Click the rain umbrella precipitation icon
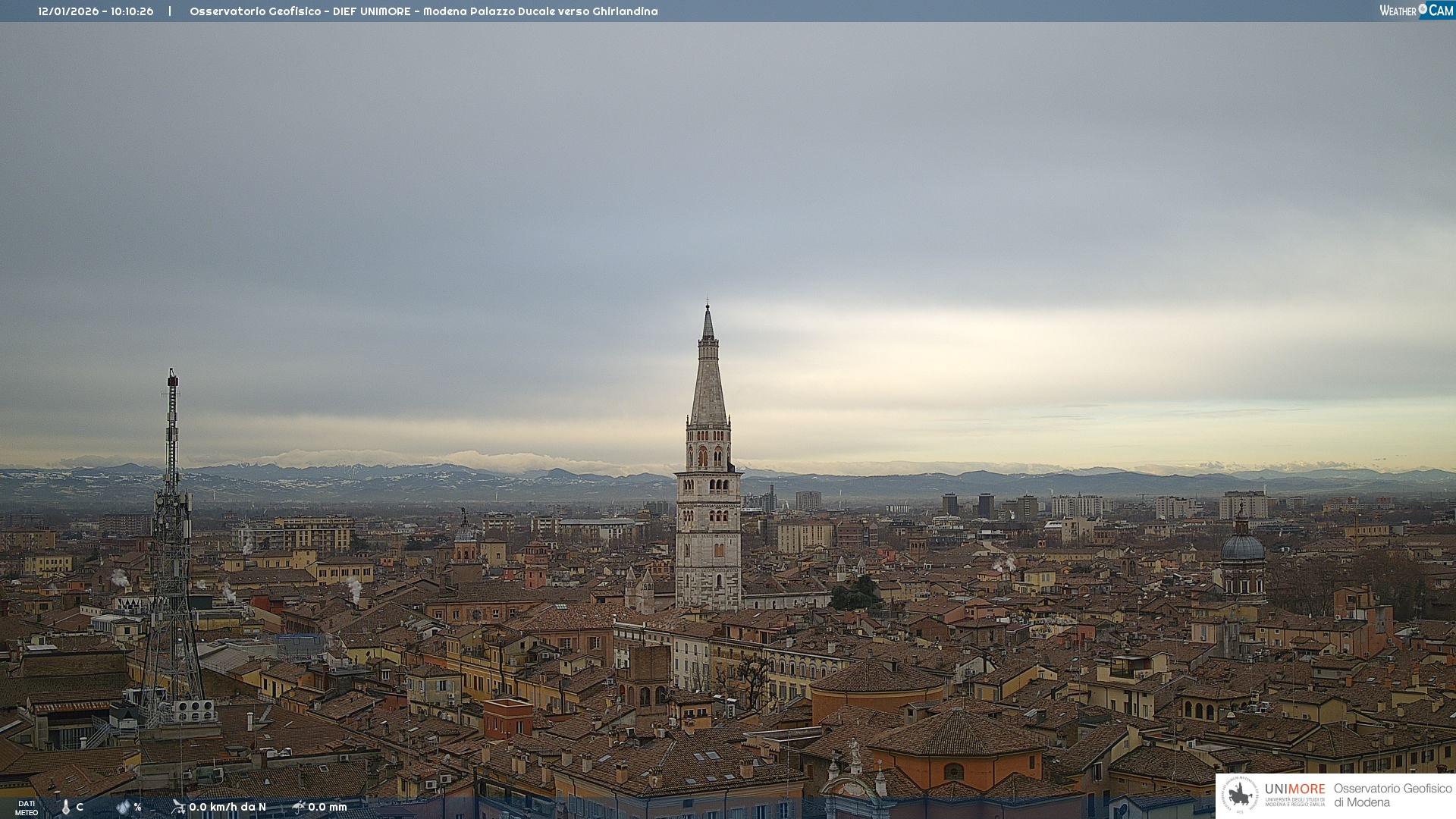Image resolution: width=1456 pixels, height=819 pixels. [299, 807]
